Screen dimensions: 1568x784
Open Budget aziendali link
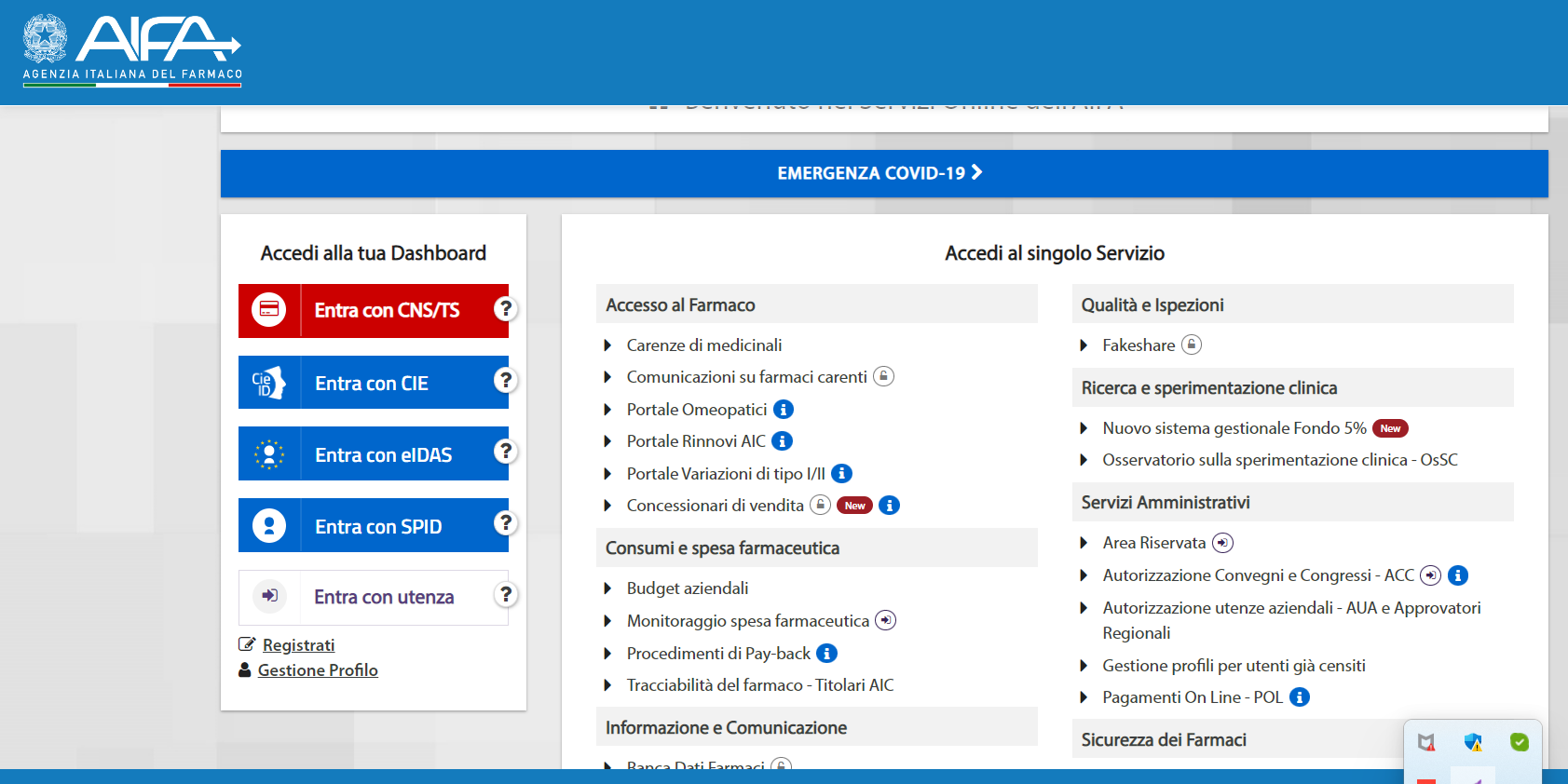688,588
